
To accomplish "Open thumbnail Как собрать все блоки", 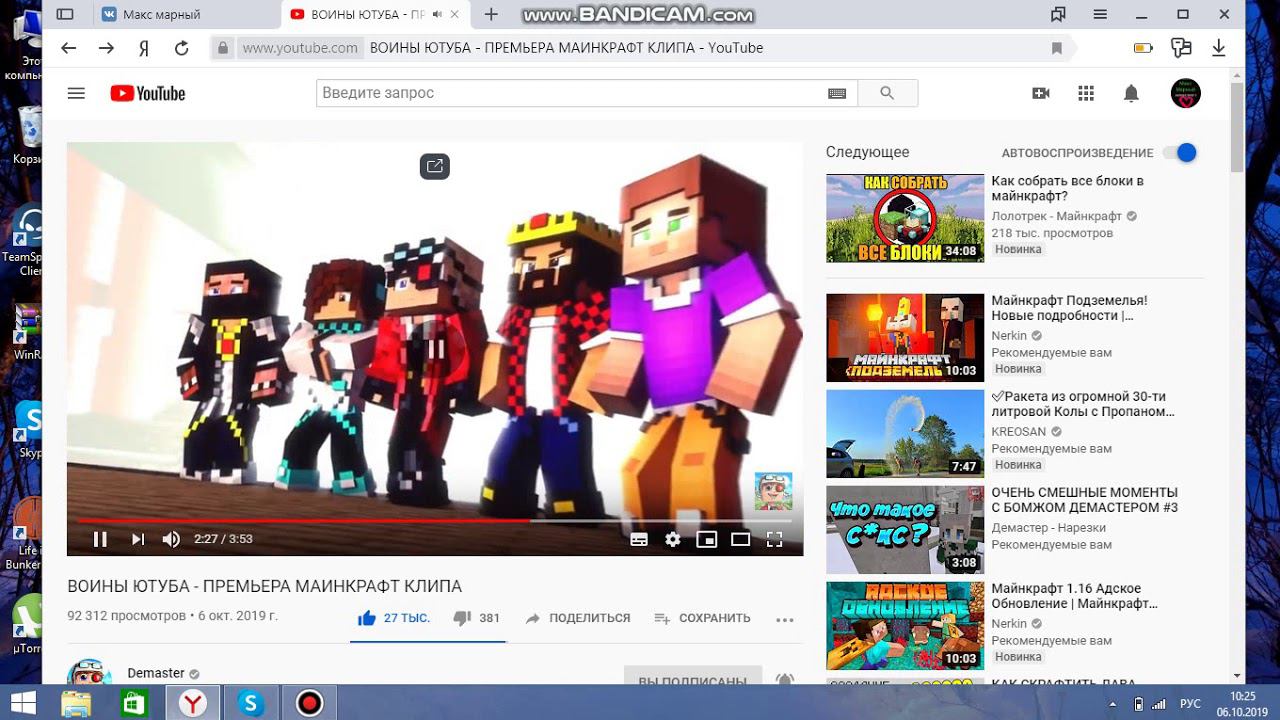I will [905, 218].
